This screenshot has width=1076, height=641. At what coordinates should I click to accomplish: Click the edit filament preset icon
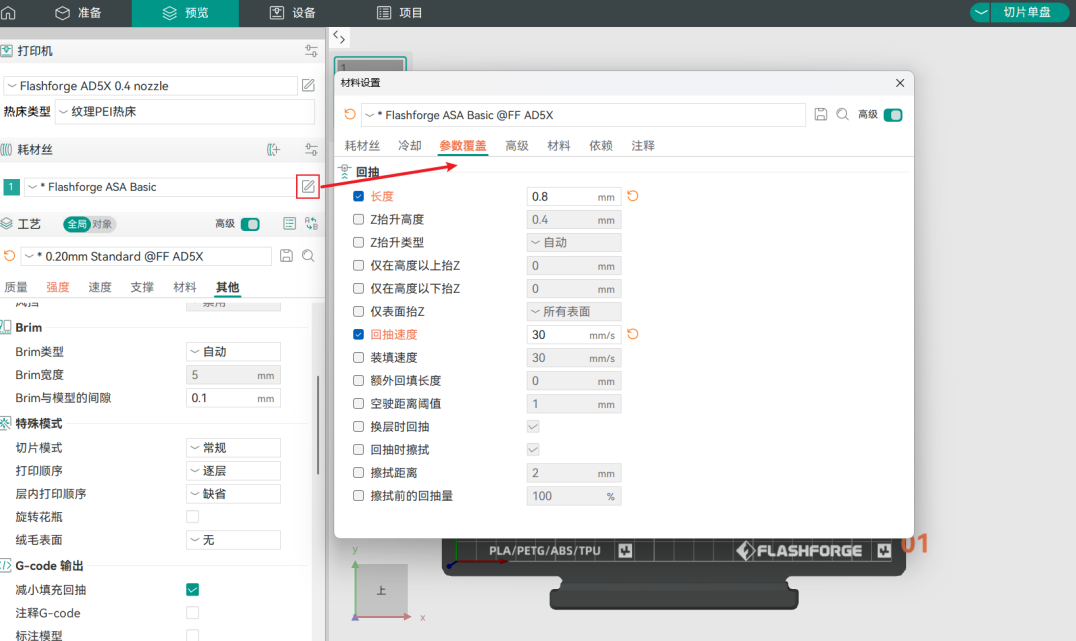[308, 186]
